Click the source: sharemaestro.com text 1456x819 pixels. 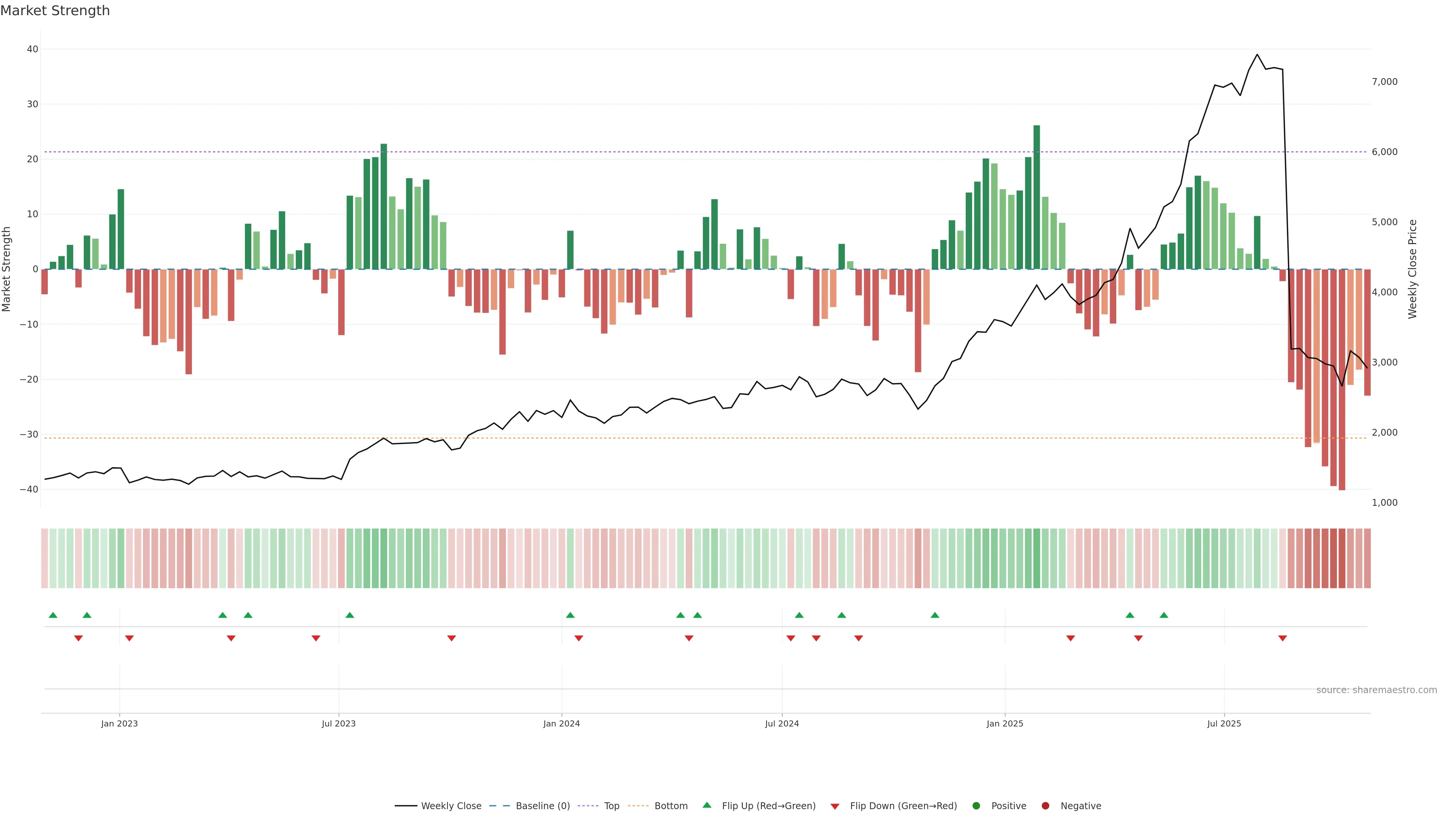click(x=1376, y=690)
